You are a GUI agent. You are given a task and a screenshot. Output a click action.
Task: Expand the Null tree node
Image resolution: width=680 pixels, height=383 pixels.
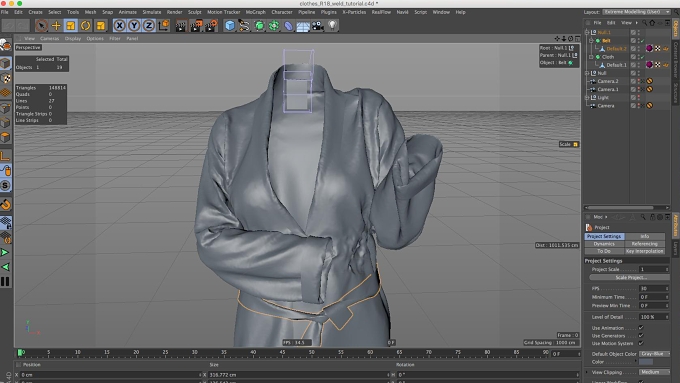tap(587, 73)
